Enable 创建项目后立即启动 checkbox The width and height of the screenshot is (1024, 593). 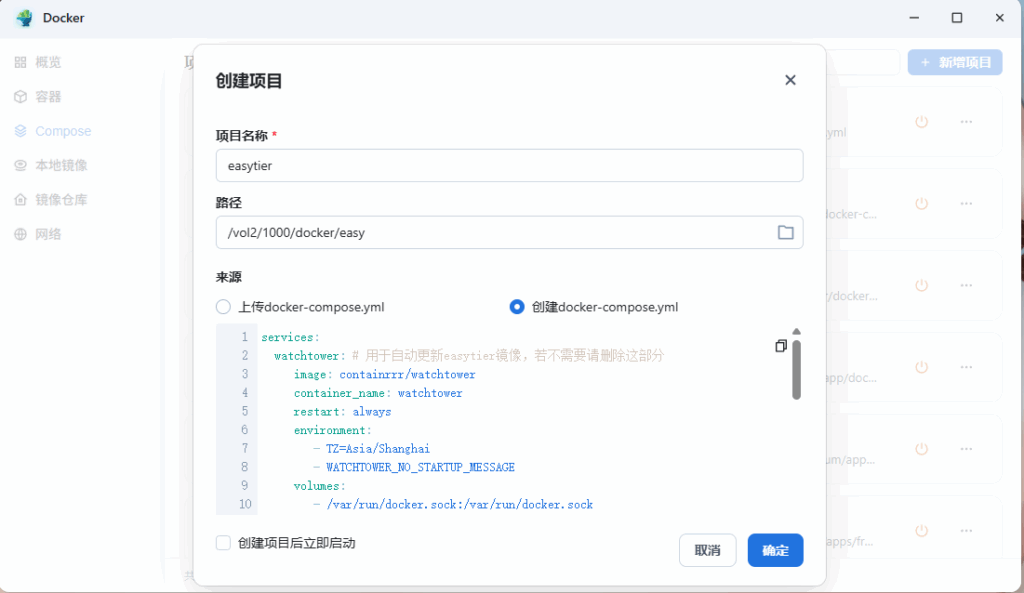pos(223,543)
